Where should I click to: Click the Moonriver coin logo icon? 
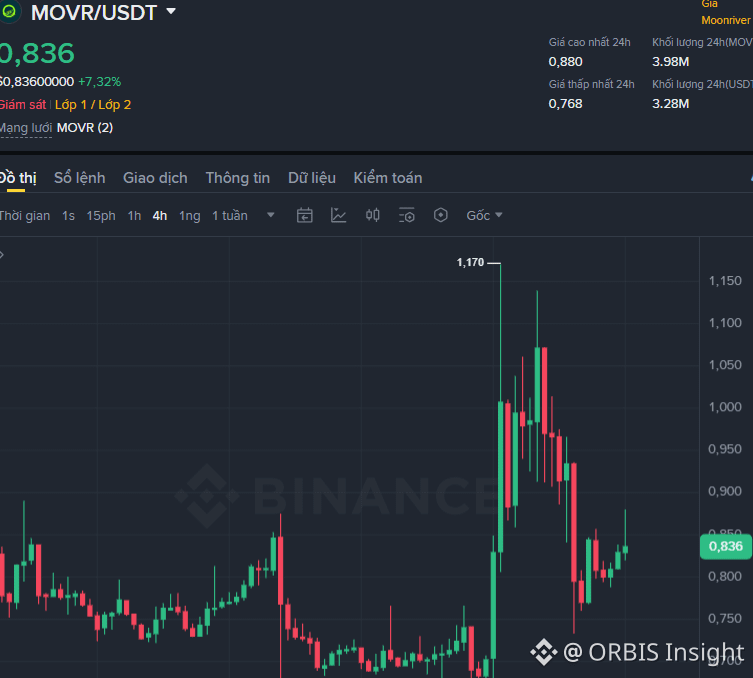[x=9, y=12]
